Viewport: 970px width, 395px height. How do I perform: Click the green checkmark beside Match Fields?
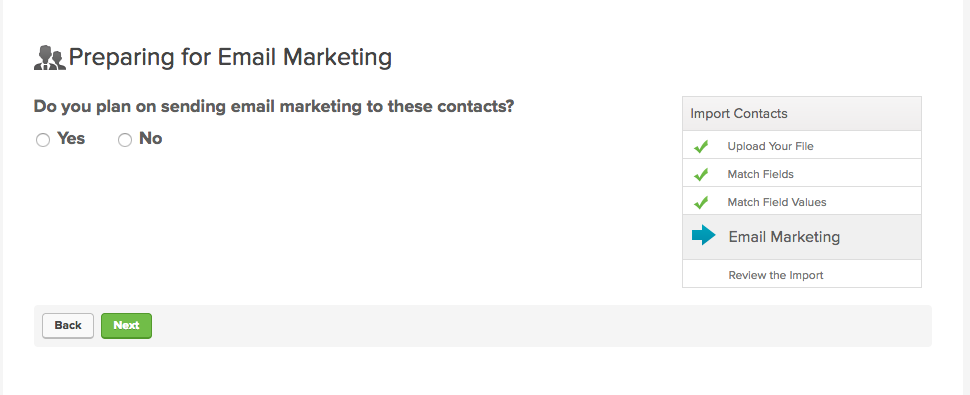(701, 175)
